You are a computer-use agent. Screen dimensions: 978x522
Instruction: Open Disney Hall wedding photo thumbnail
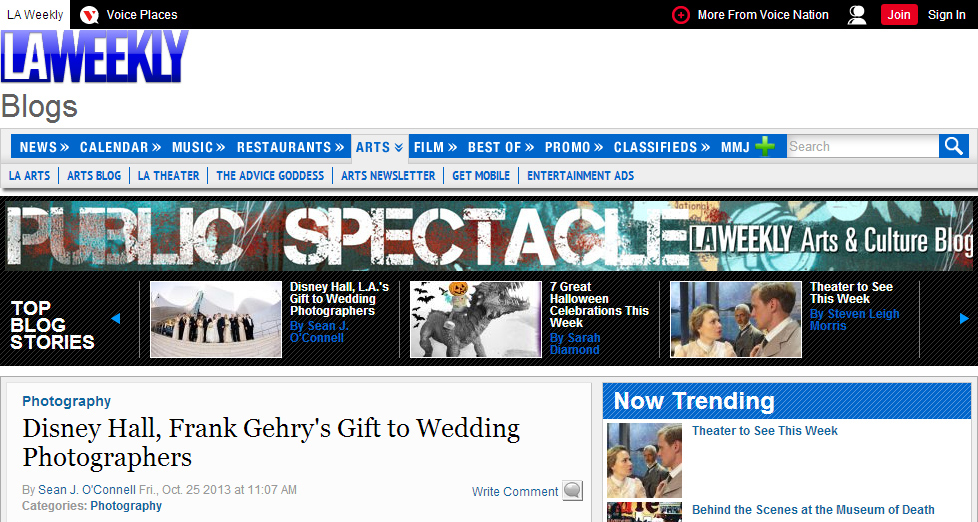216,319
